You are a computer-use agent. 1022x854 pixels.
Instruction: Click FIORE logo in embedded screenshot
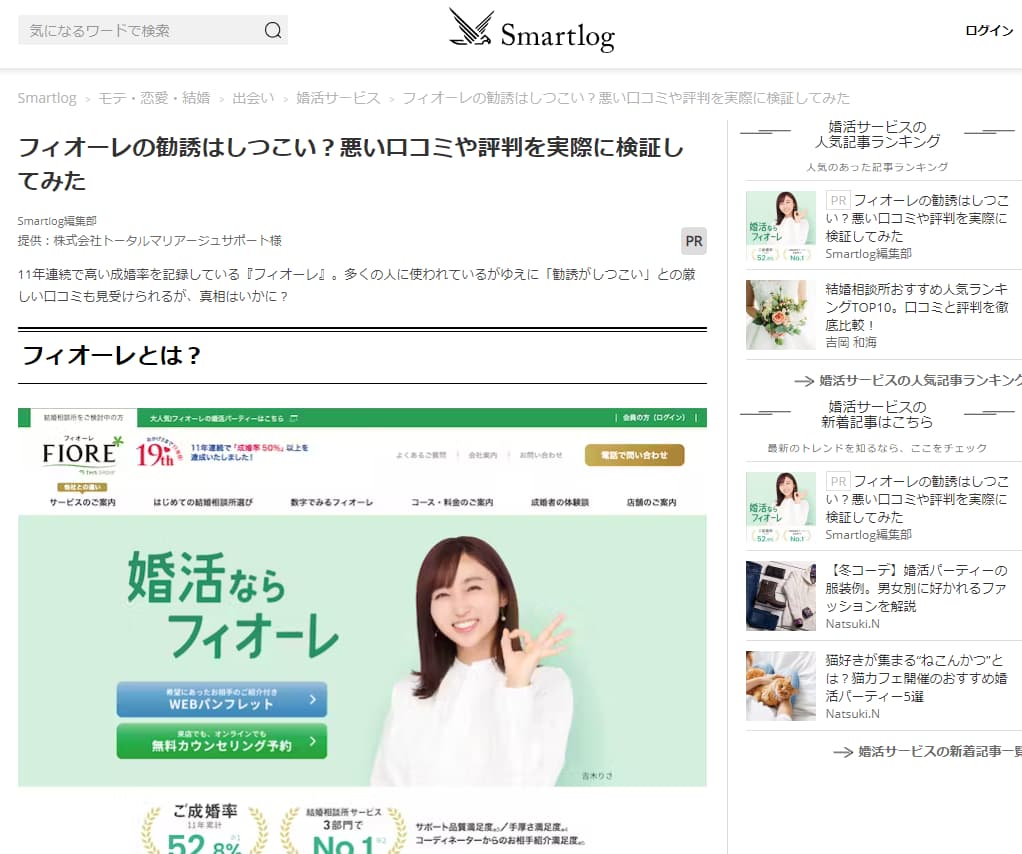click(82, 455)
